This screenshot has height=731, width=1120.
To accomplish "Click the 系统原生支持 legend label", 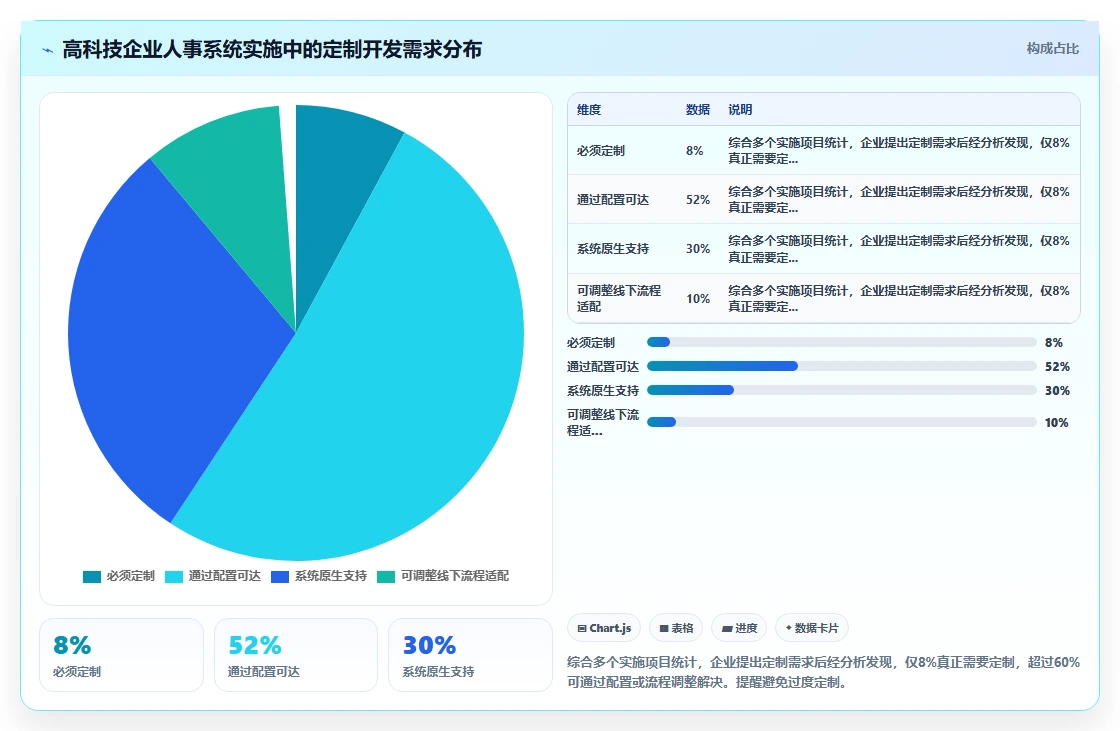I will click(331, 576).
